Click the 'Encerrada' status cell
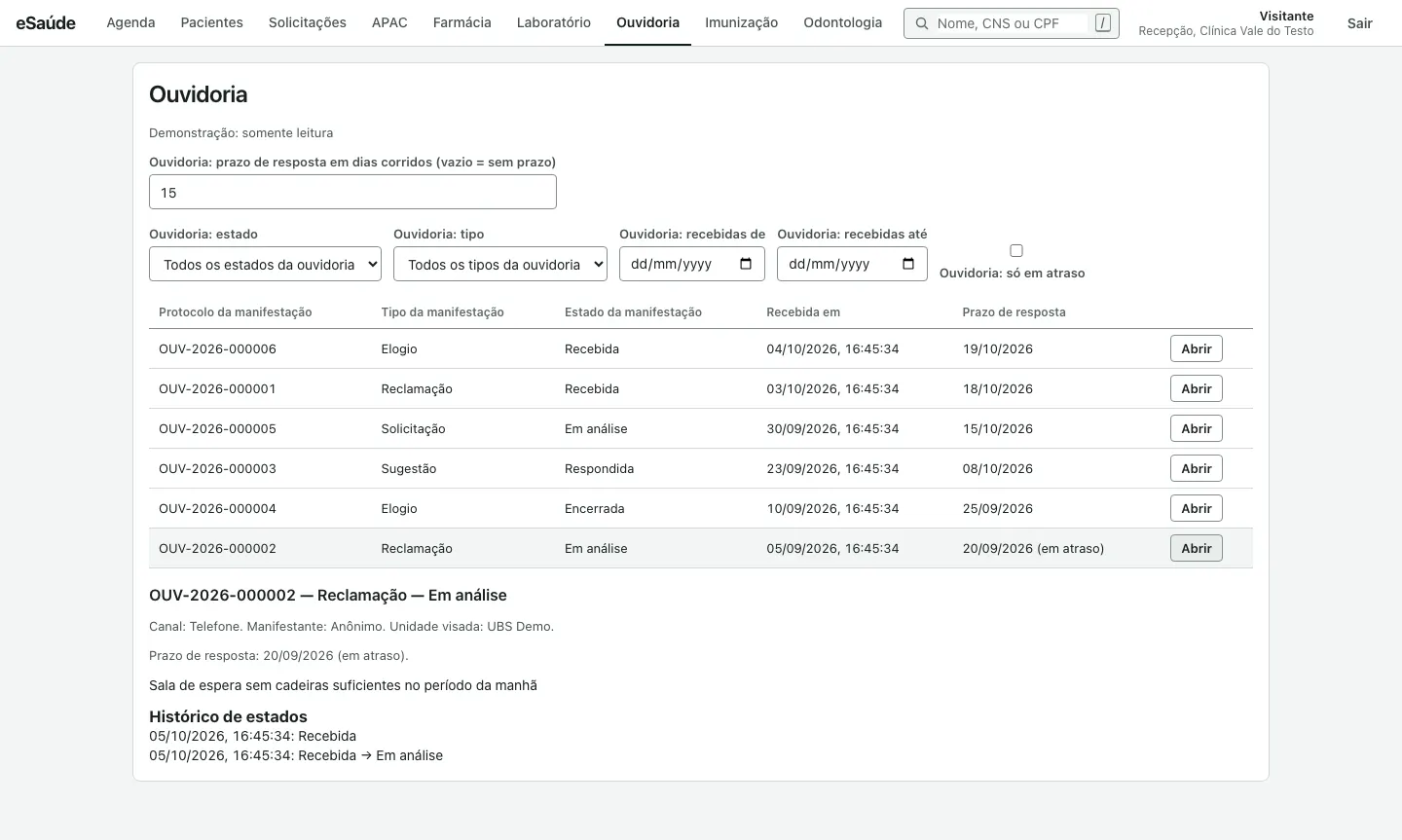The width and height of the screenshot is (1402, 840). (x=595, y=508)
